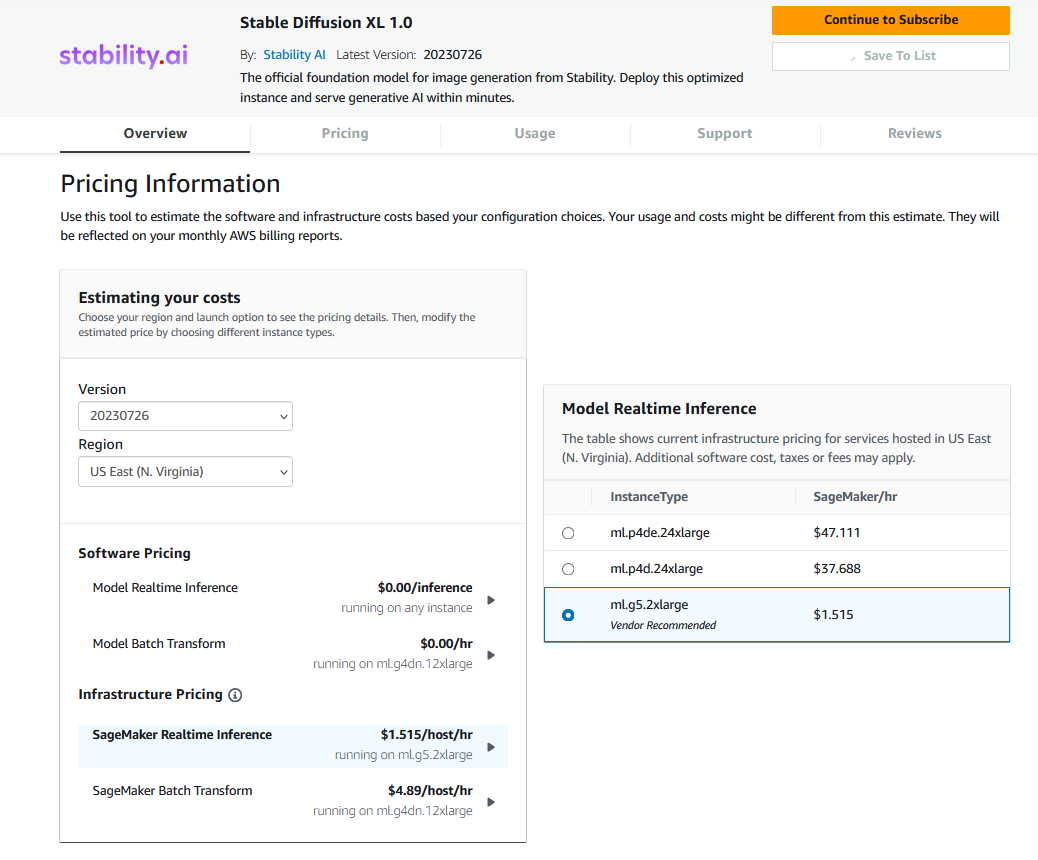
Task: Select ml.p4d.24xlarge instance radio button
Action: tap(568, 569)
